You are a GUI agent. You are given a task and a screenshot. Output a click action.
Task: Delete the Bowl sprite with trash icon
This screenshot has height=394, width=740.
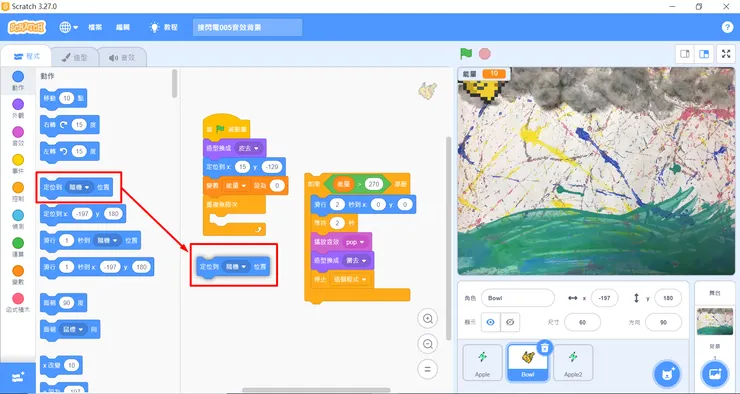coord(545,348)
